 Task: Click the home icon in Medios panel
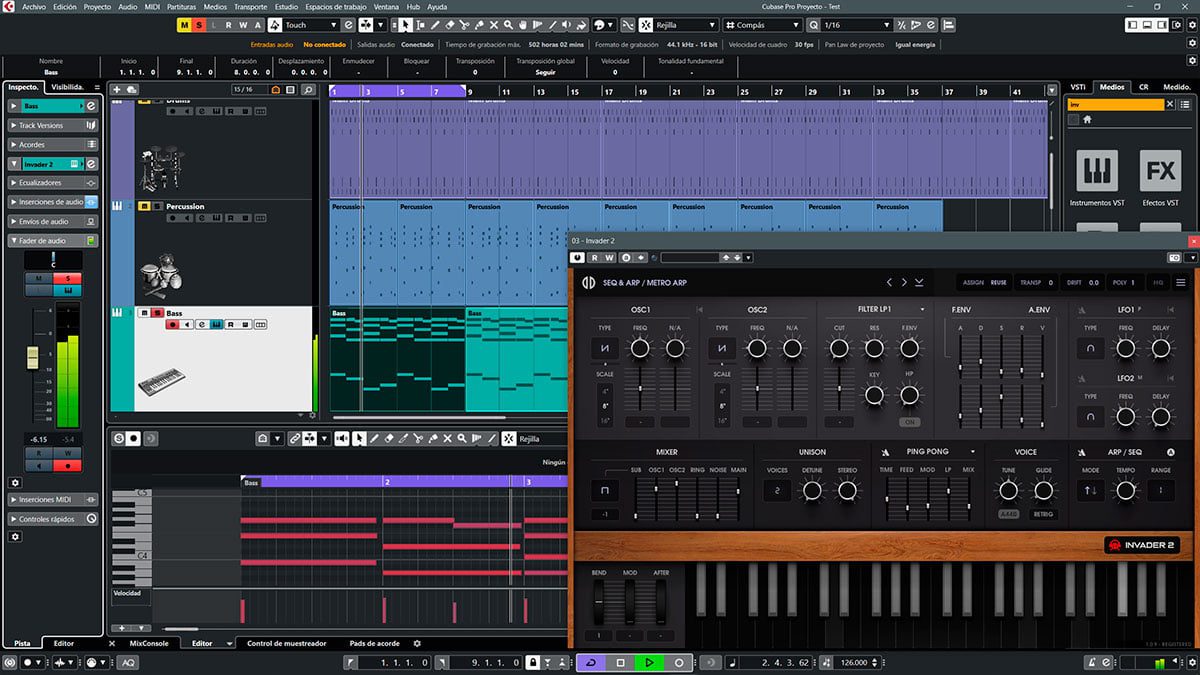(x=1087, y=119)
